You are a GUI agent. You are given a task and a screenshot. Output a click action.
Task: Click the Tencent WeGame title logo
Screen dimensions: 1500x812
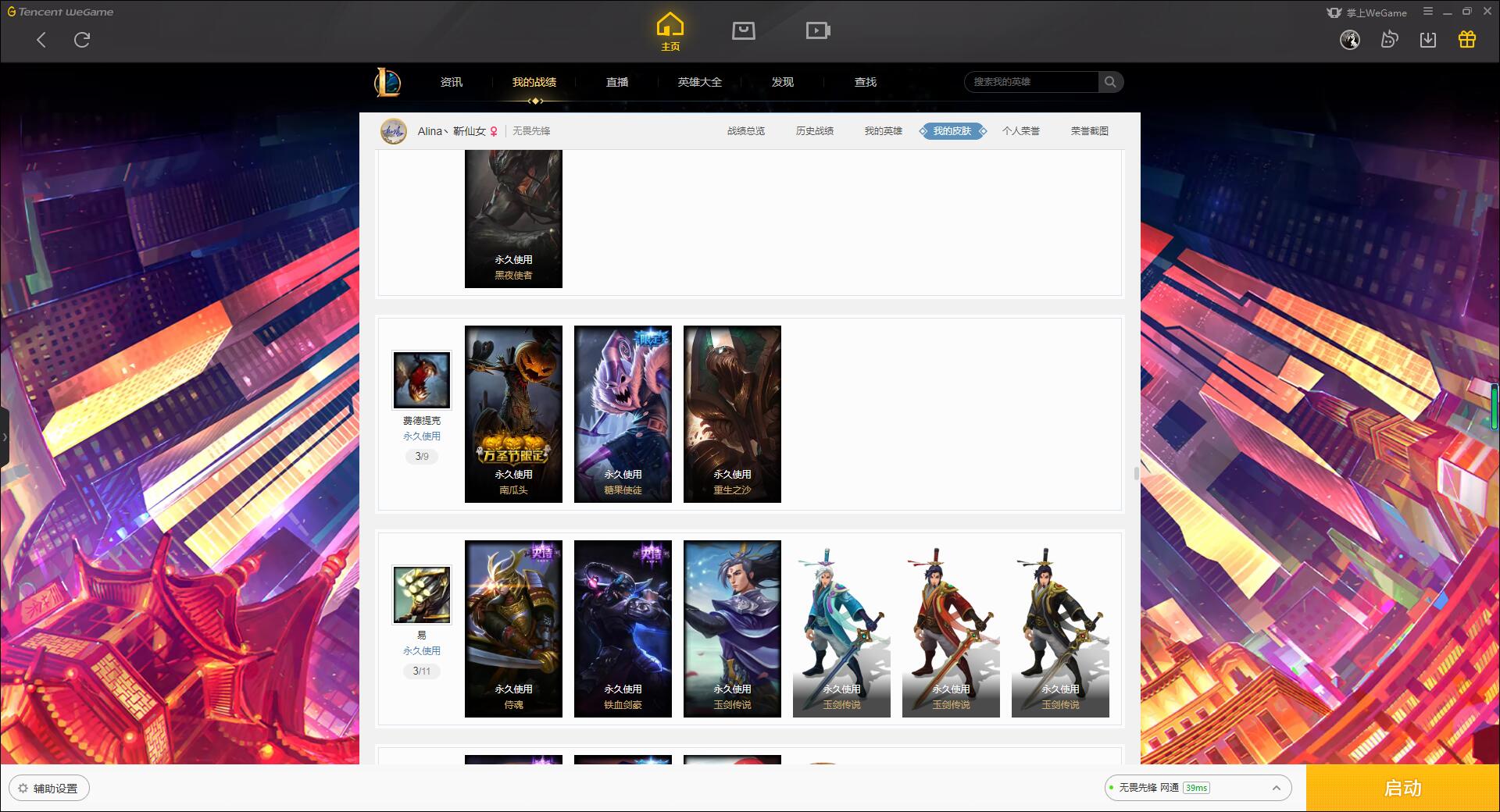(61, 12)
